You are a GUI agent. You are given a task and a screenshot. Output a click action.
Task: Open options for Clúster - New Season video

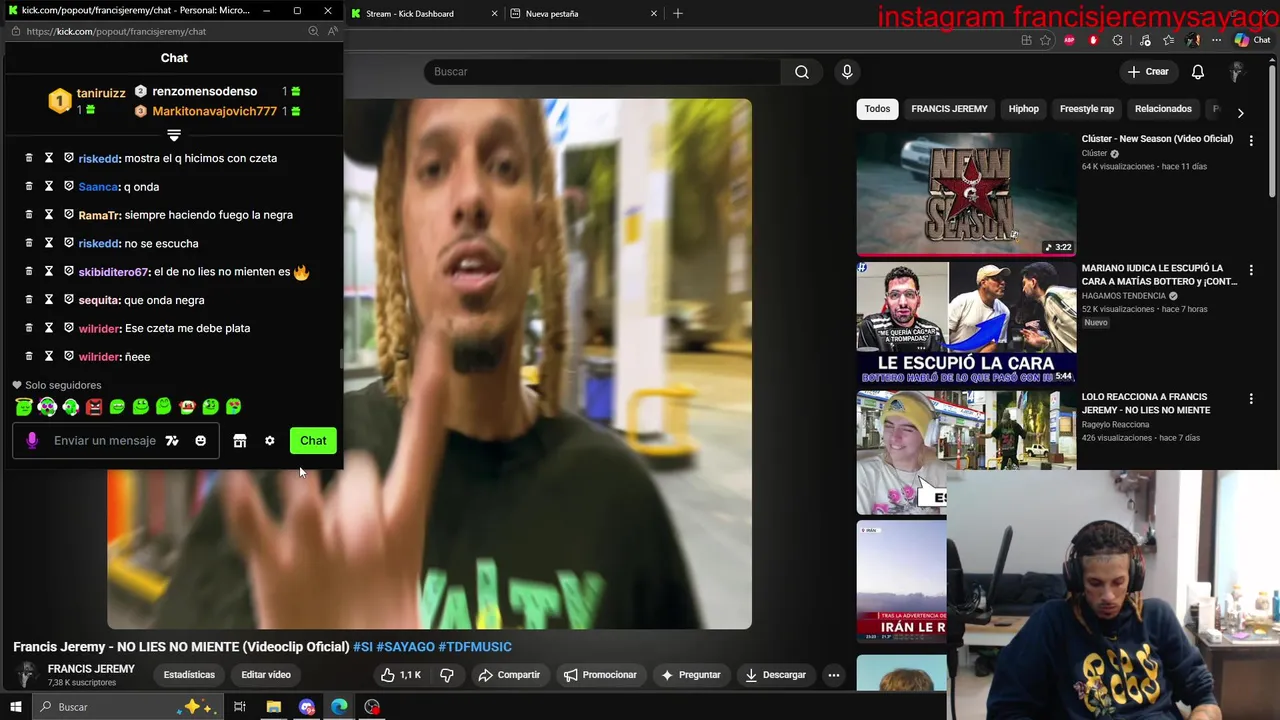pos(1251,141)
